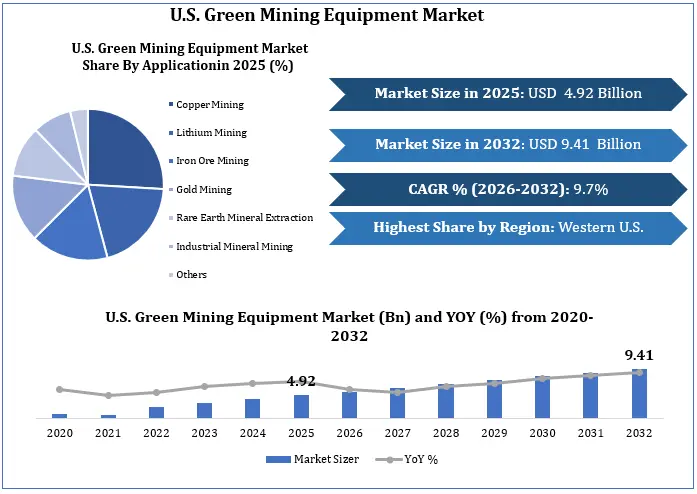
Task: Click the 2027 axis label
Action: tap(397, 433)
